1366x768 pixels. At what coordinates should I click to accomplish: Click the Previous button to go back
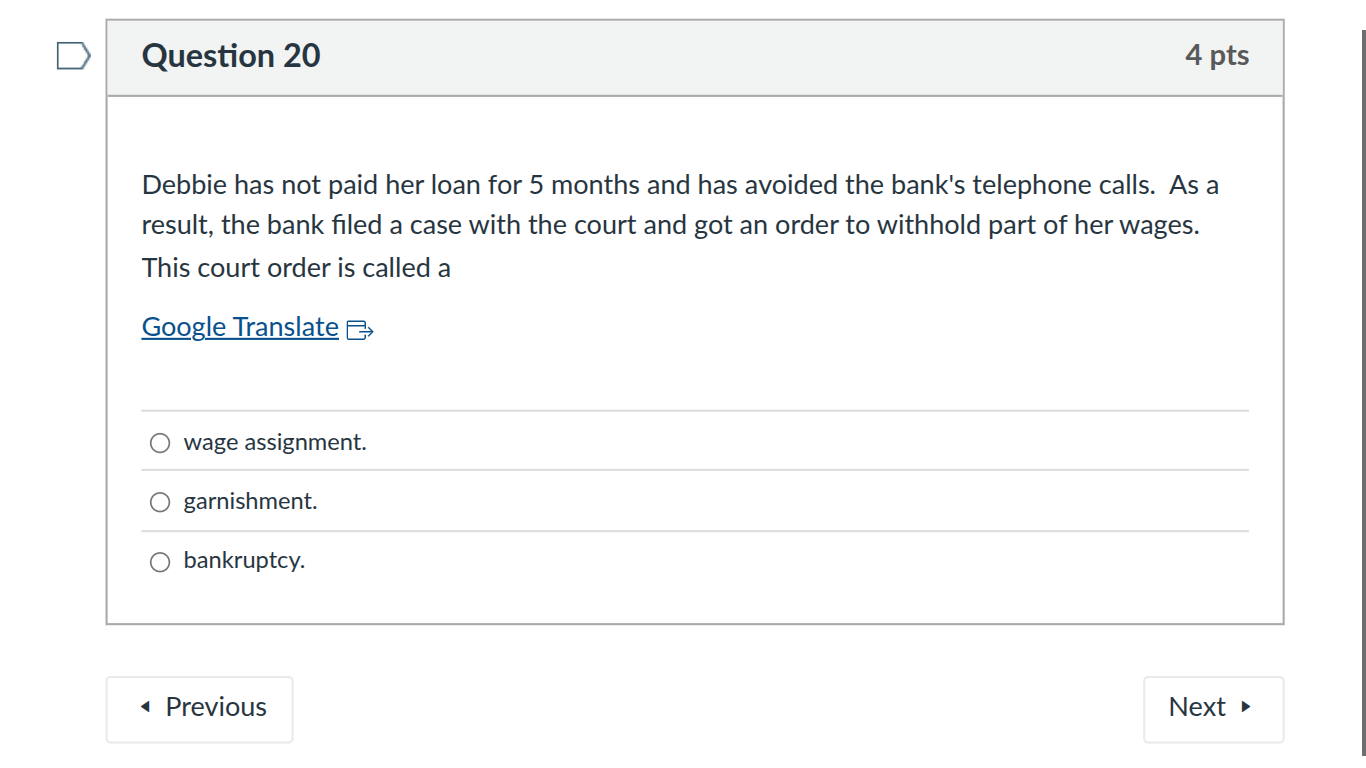199,707
